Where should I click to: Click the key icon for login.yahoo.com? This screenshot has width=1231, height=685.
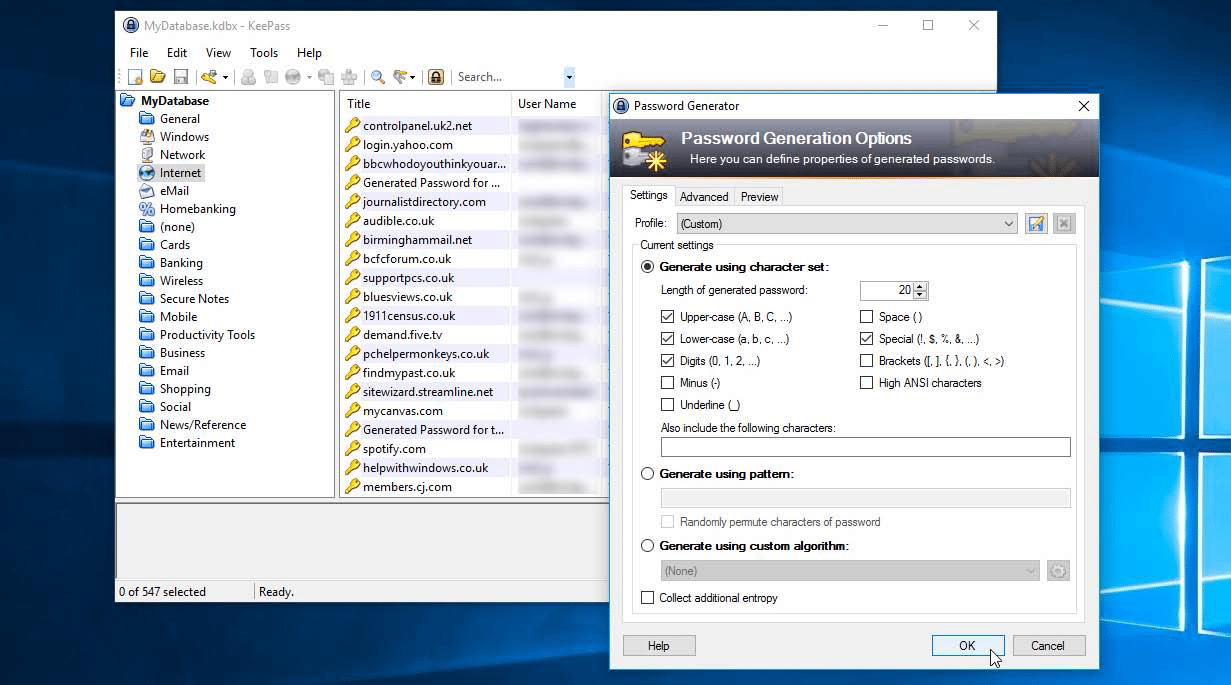(352, 145)
